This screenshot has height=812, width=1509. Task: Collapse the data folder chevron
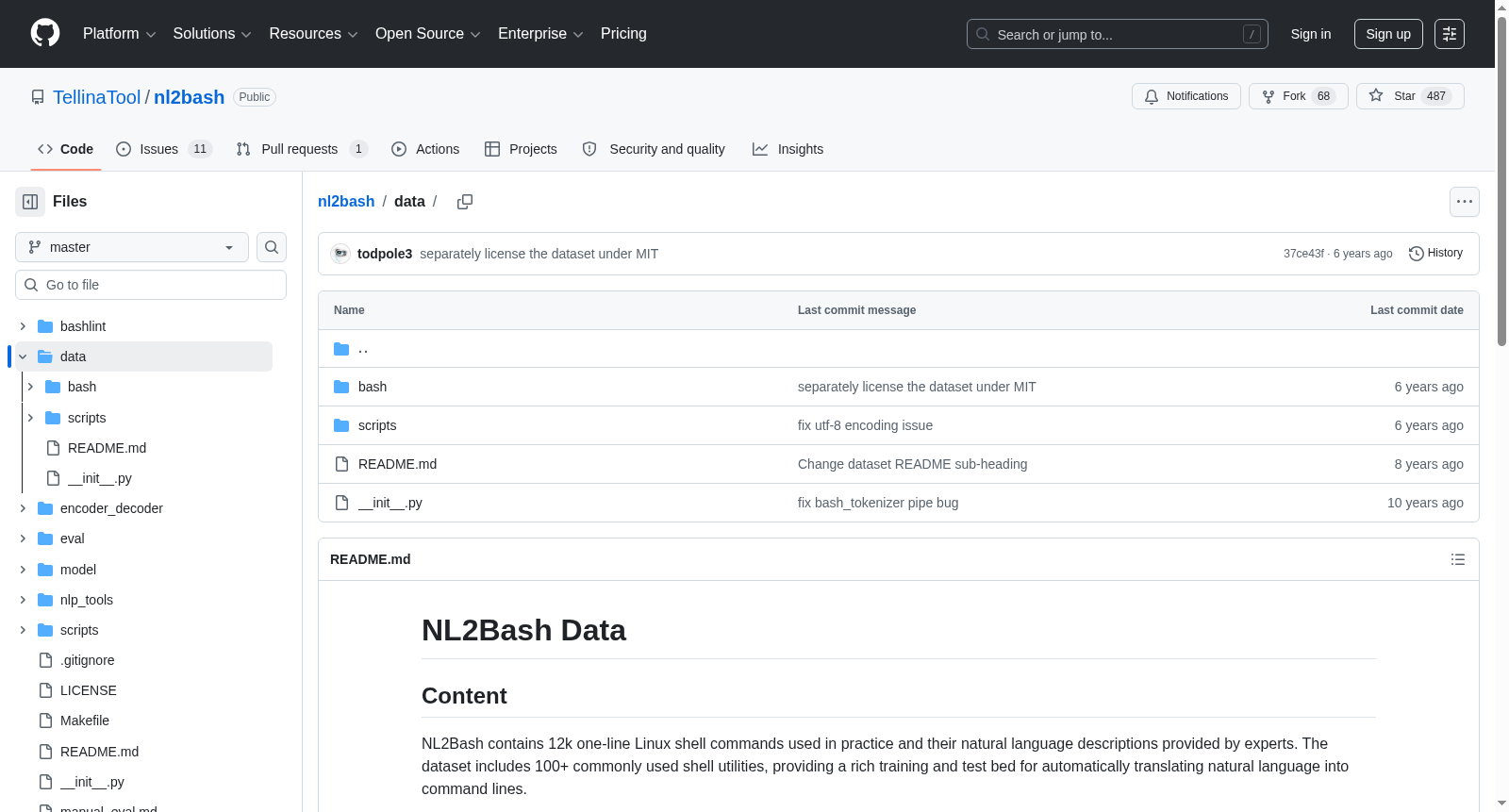(23, 356)
